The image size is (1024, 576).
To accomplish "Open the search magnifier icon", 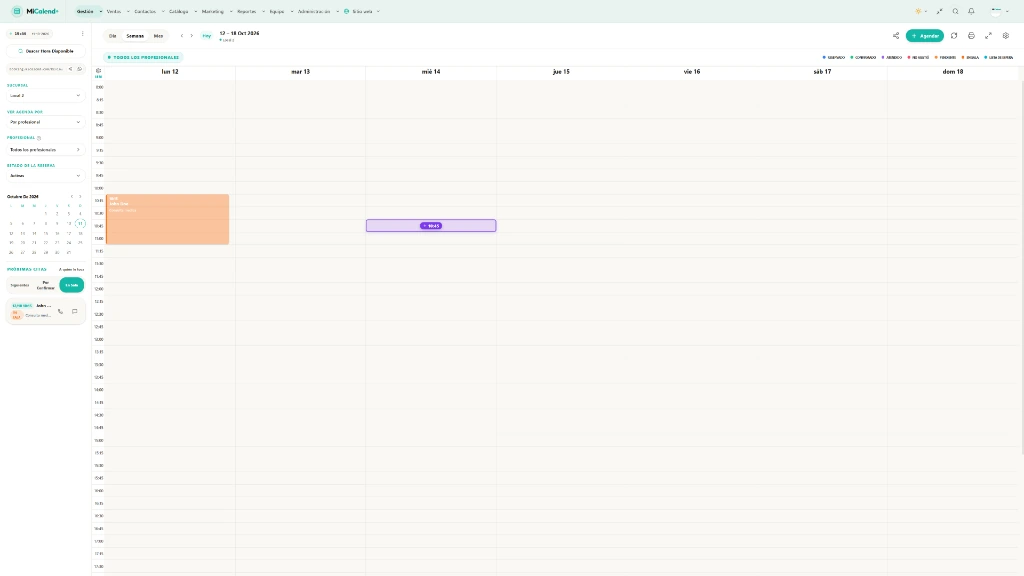I will [x=955, y=11].
